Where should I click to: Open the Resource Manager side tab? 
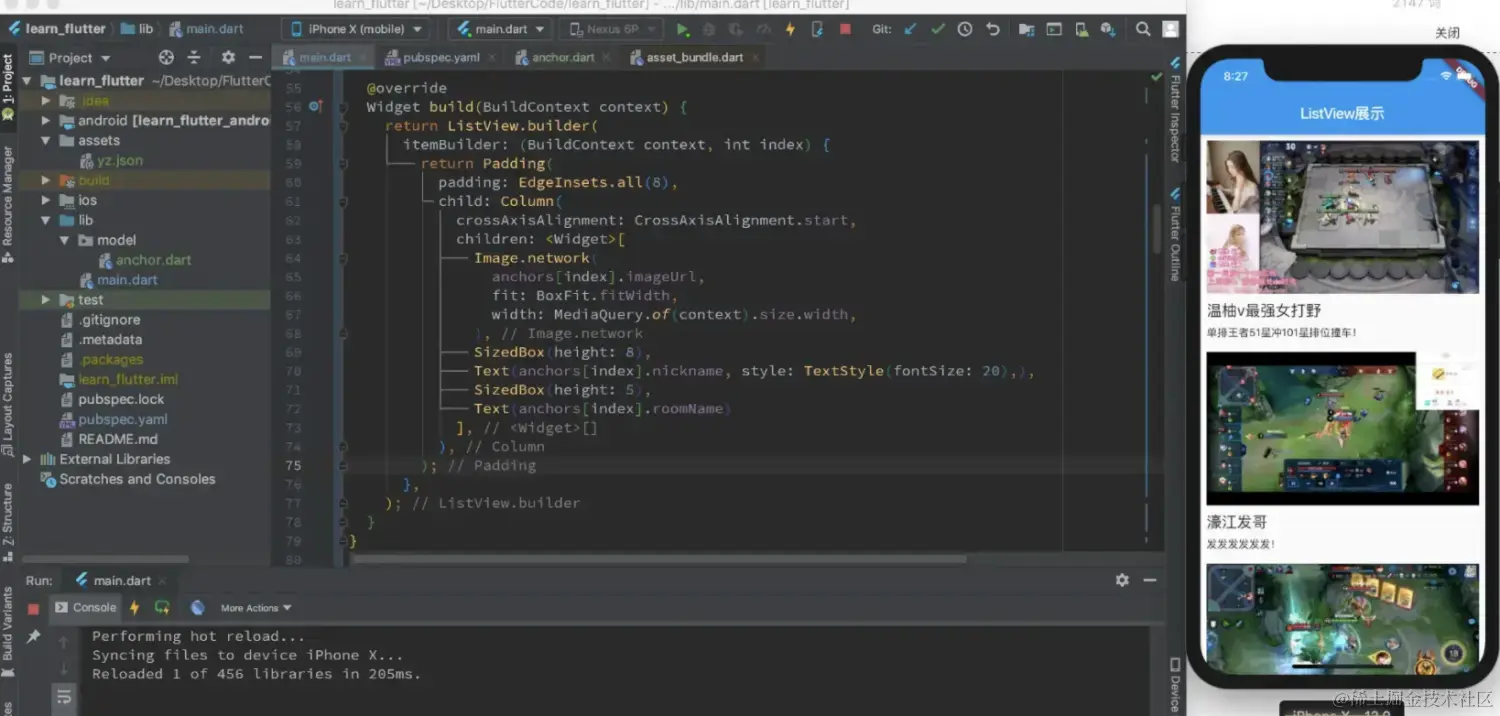[8, 204]
